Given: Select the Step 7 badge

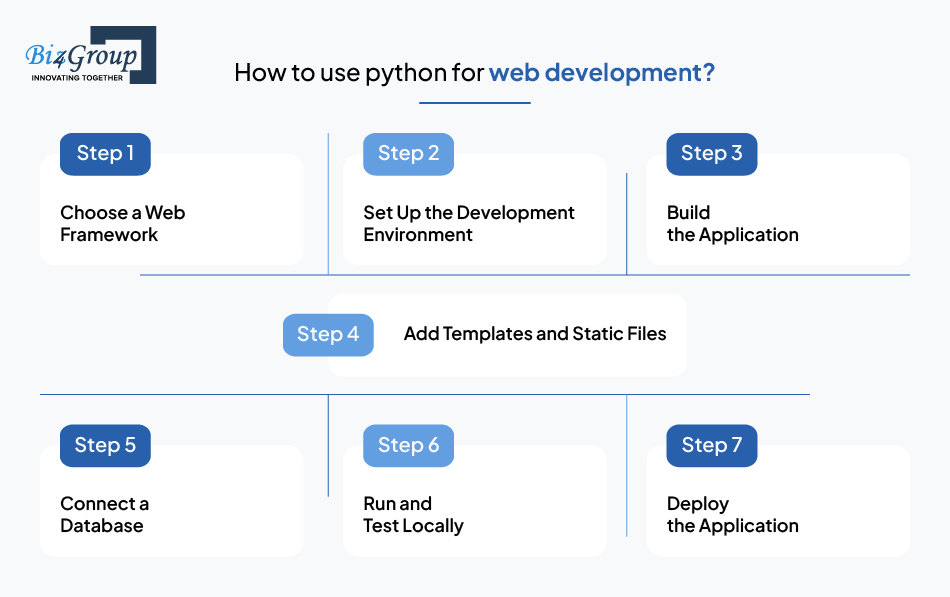Looking at the screenshot, I should [712, 445].
